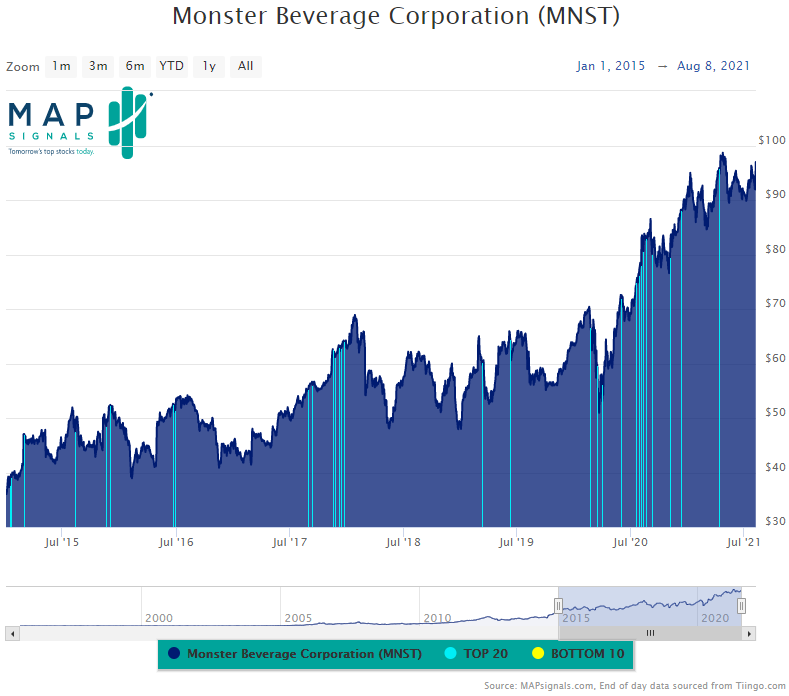Viewport: 789px width, 696px height.
Task: Click the Jul '21 axis label
Action: click(x=744, y=543)
